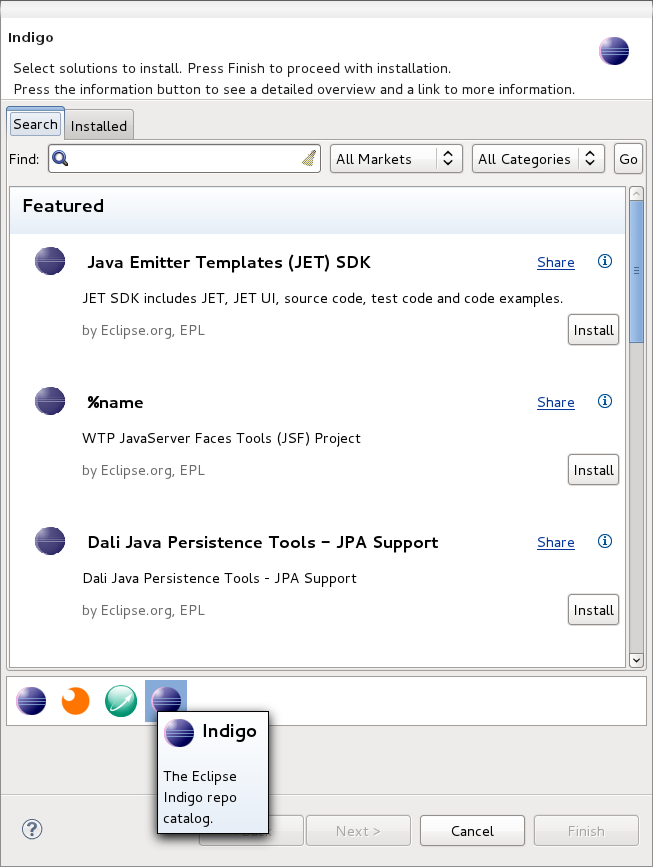
Task: Open info for Java Emitter Templates SDK
Action: click(x=605, y=261)
